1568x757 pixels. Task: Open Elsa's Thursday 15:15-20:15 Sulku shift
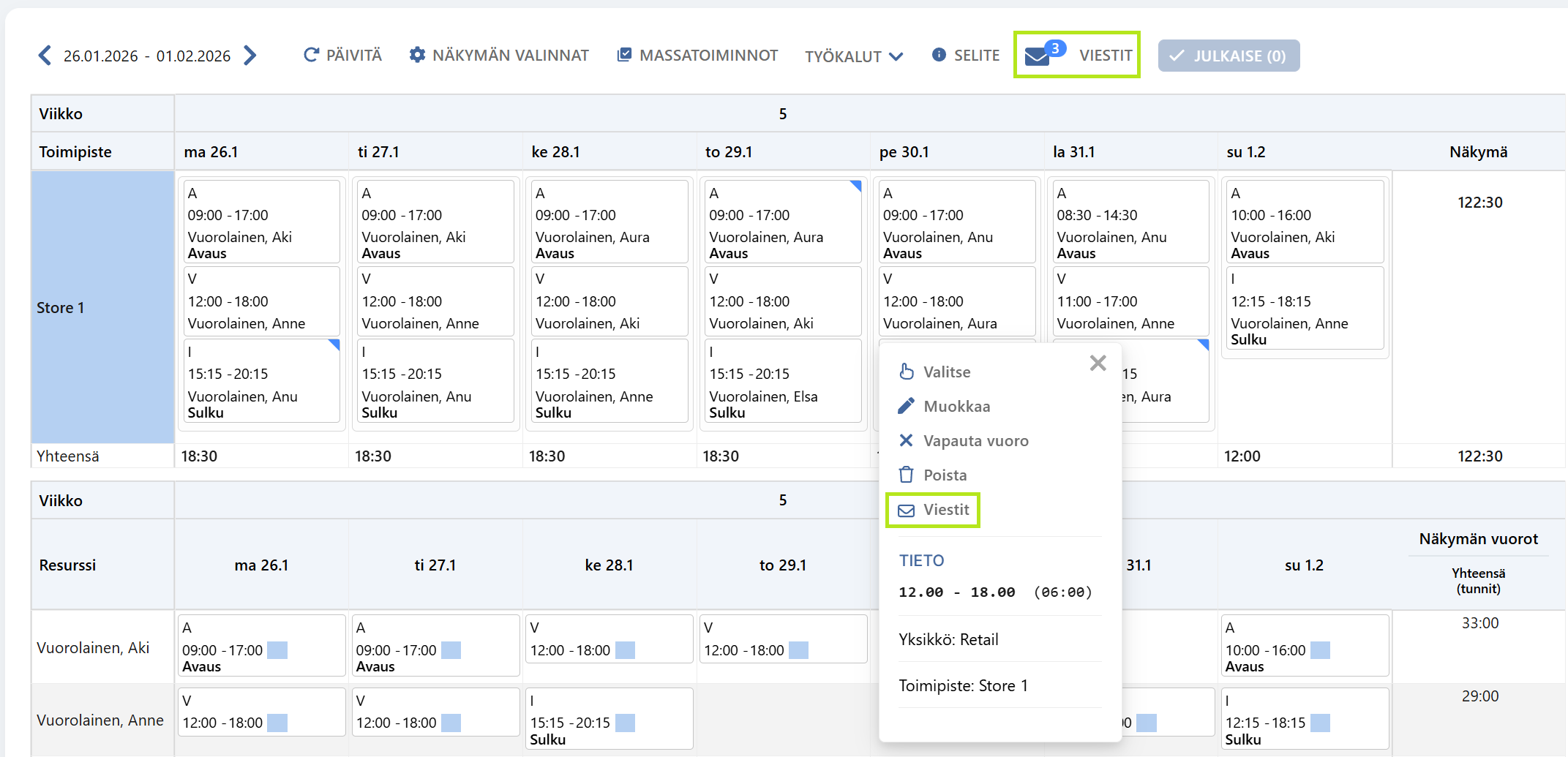783,381
